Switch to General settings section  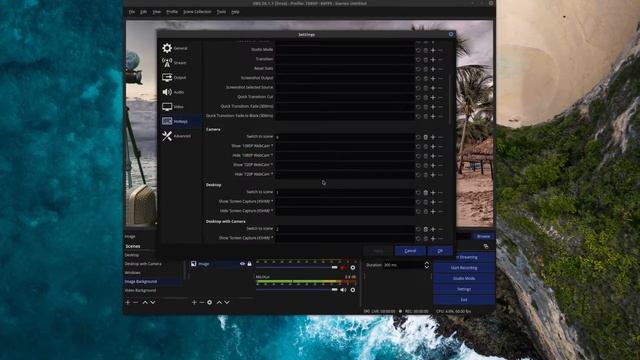[x=180, y=48]
